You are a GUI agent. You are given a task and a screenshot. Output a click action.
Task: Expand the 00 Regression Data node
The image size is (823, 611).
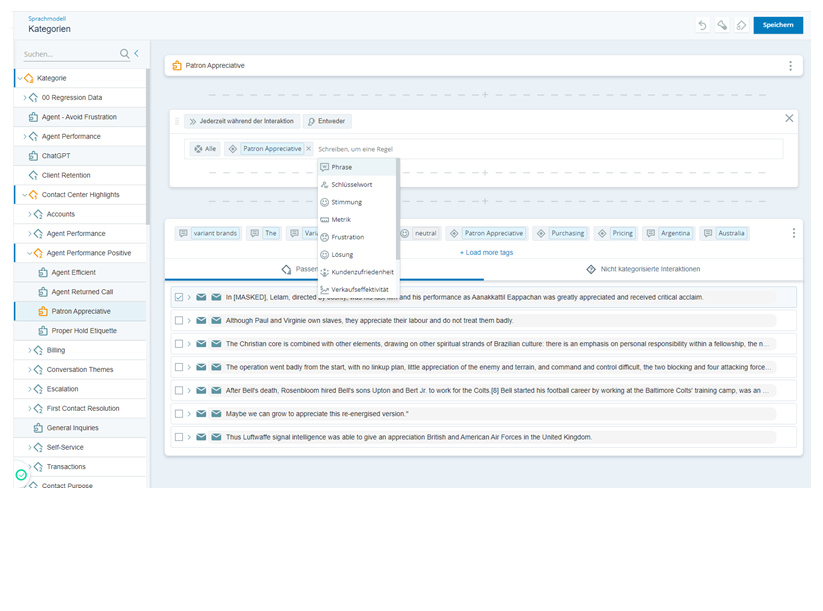(25, 98)
